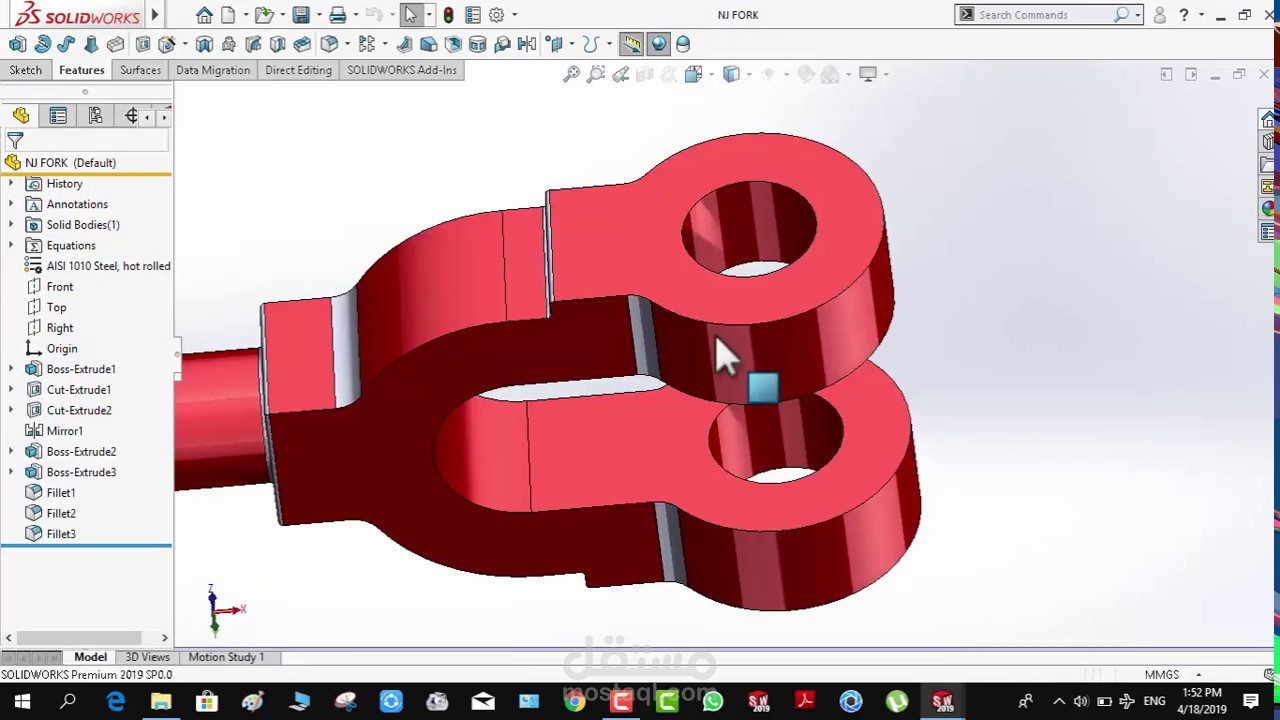Click the Zoom to Area magnifier icon

(596, 73)
